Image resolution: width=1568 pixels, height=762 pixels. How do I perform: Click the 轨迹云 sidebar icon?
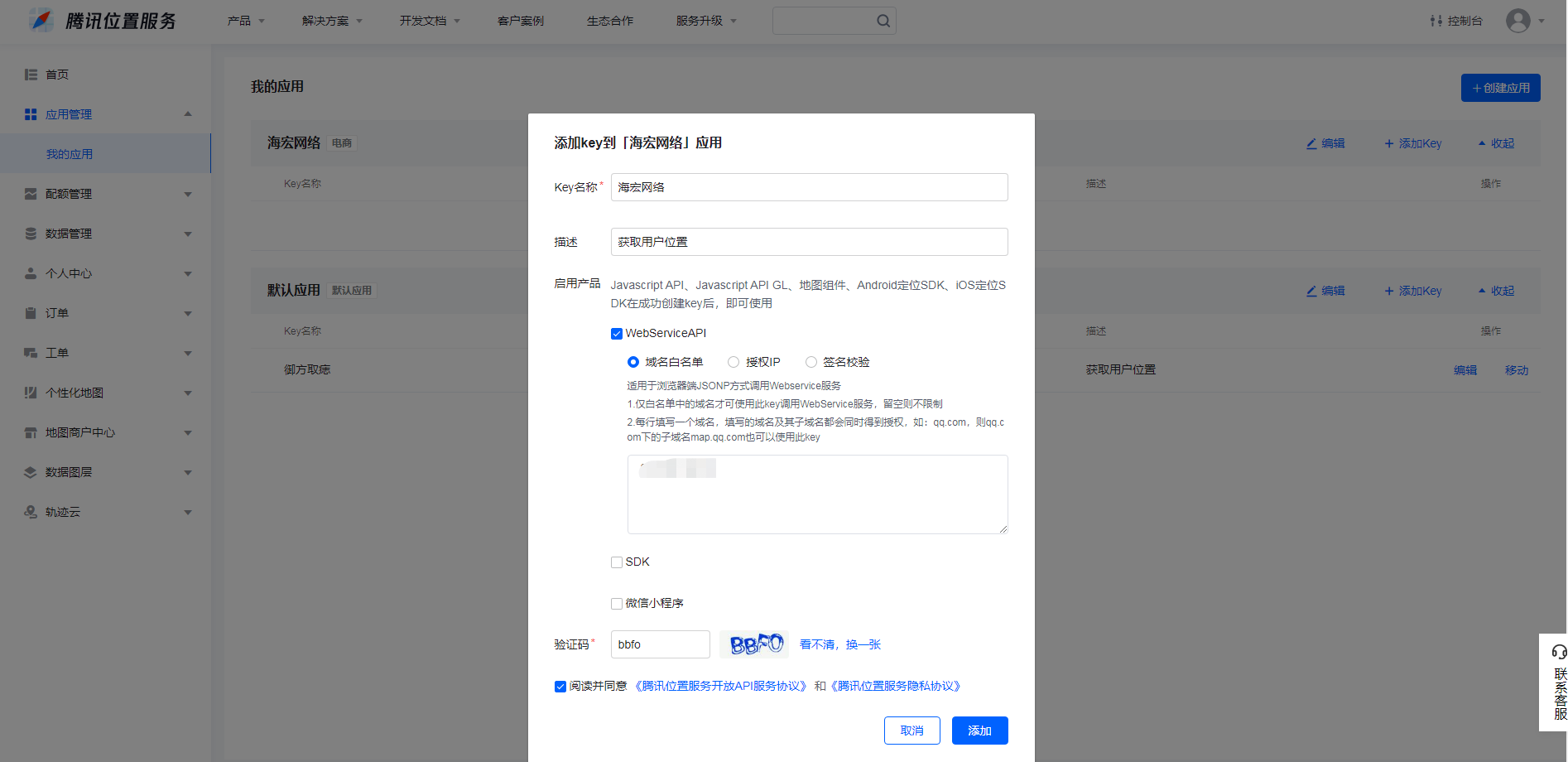pos(31,512)
